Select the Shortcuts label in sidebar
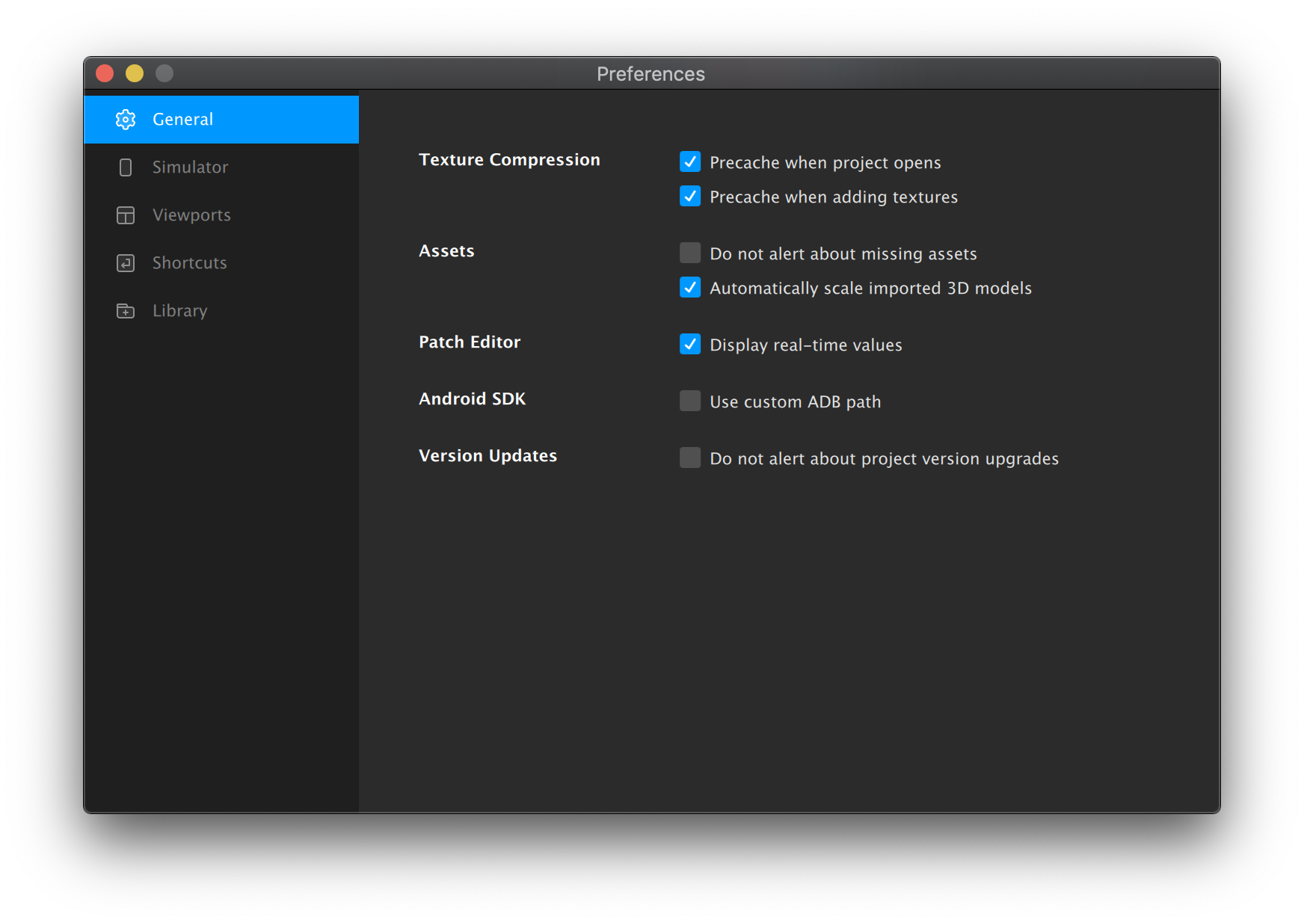 click(x=189, y=263)
